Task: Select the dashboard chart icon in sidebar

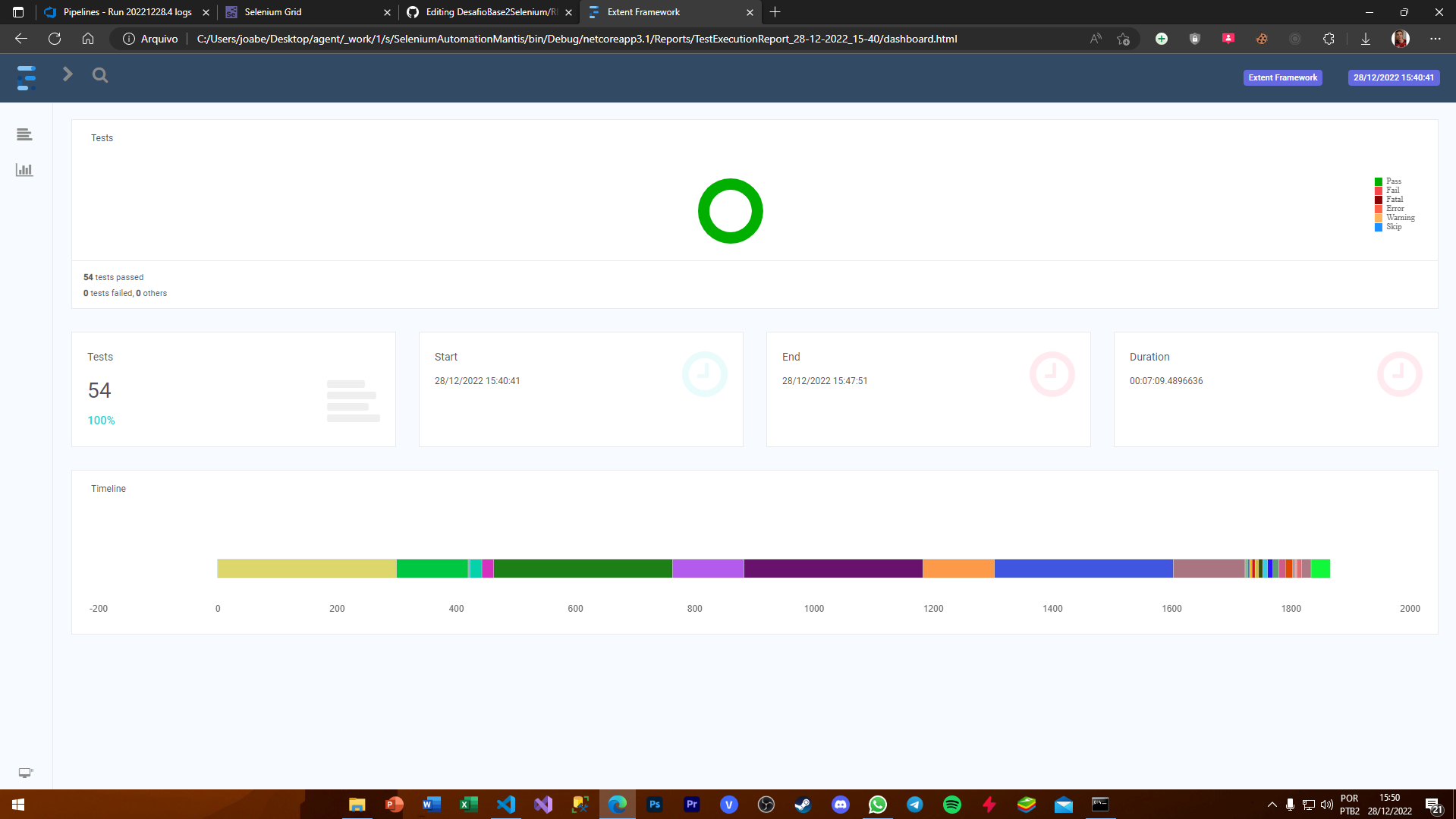Action: pos(24,169)
